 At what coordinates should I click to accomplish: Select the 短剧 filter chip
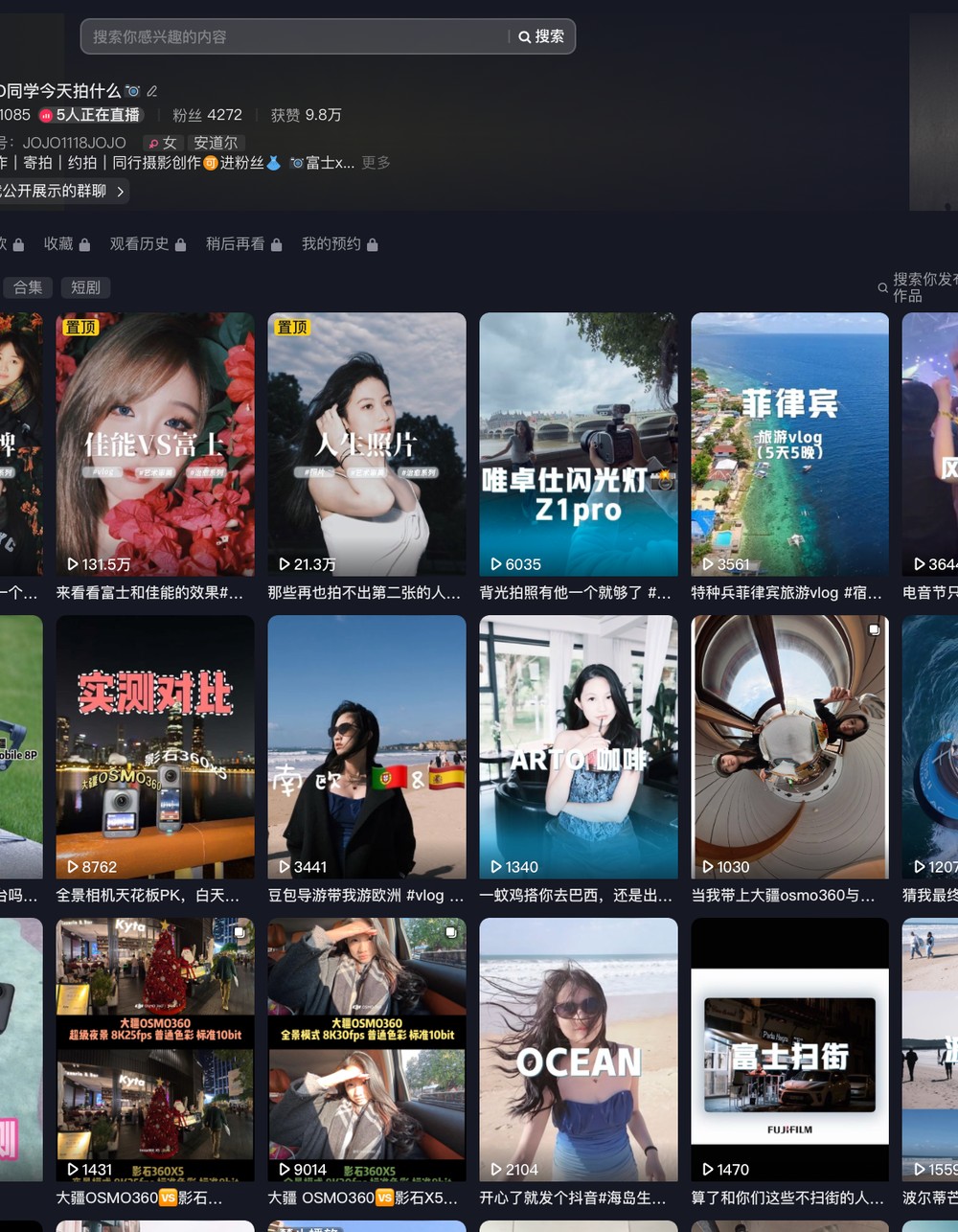click(x=85, y=287)
